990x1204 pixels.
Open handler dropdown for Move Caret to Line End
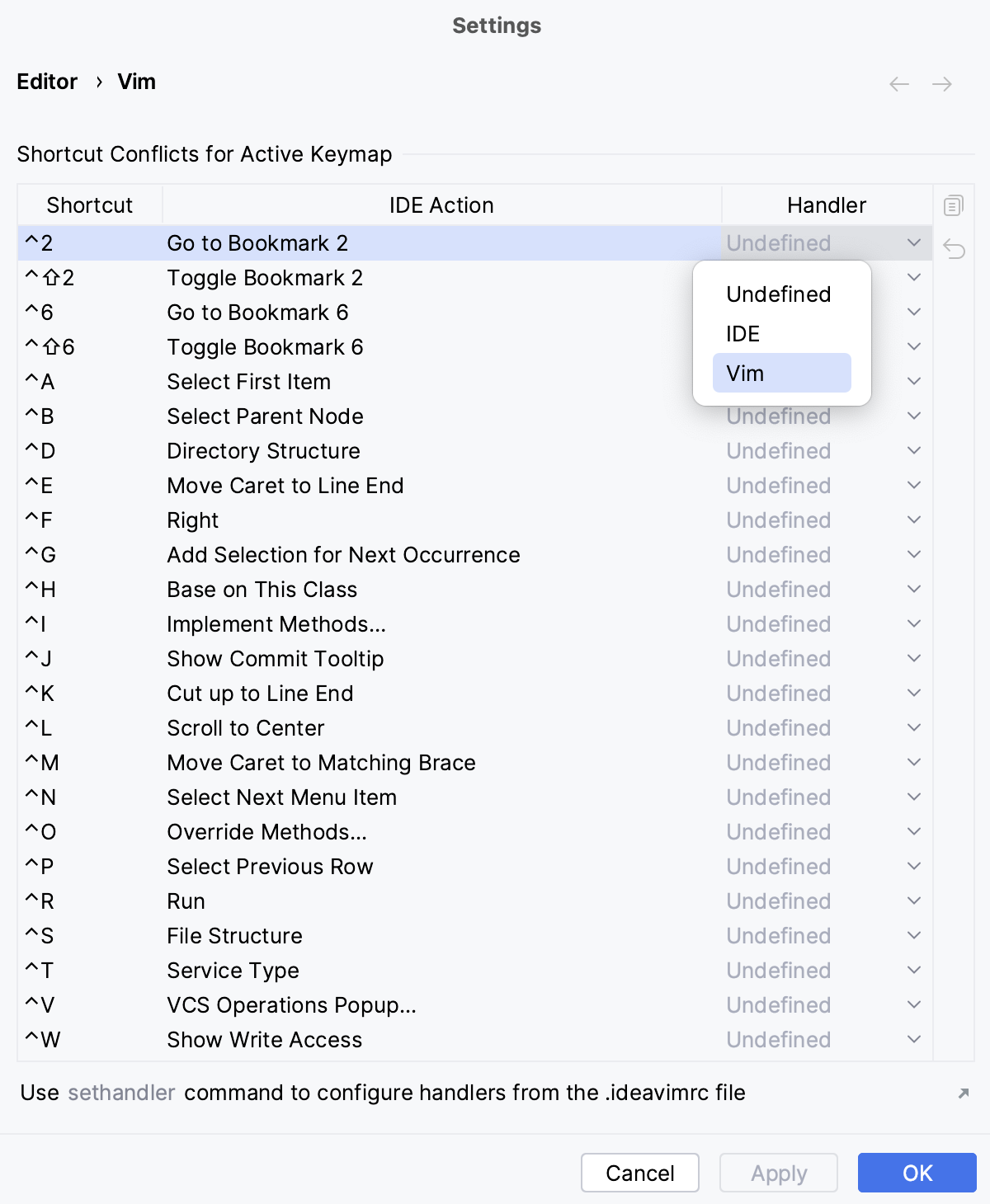(914, 485)
